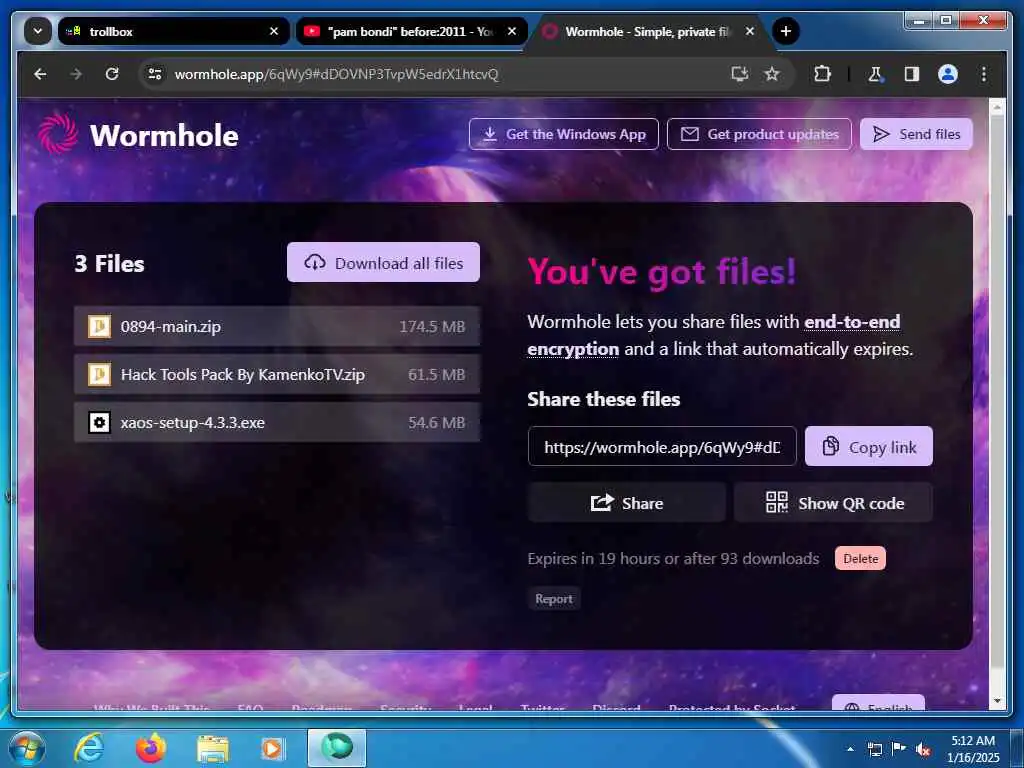Open a new browser tab

(786, 31)
